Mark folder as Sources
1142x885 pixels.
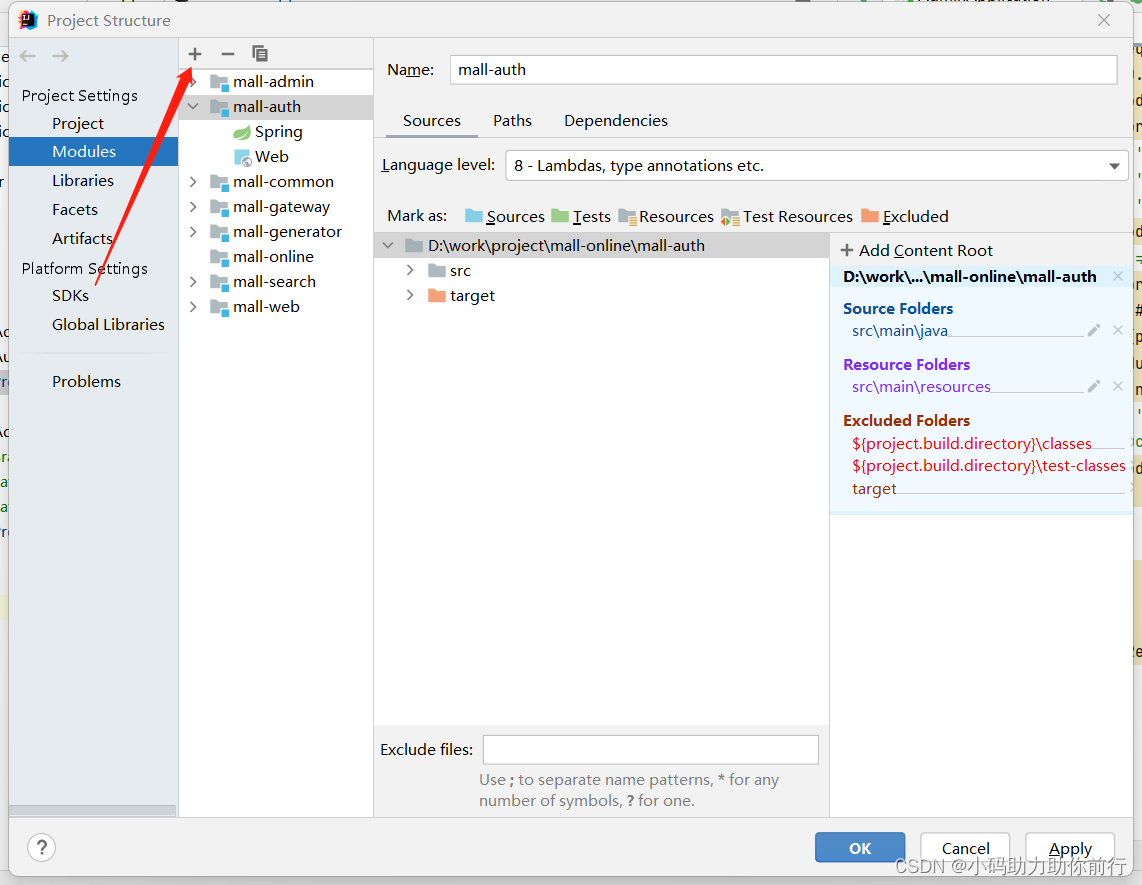pos(505,216)
